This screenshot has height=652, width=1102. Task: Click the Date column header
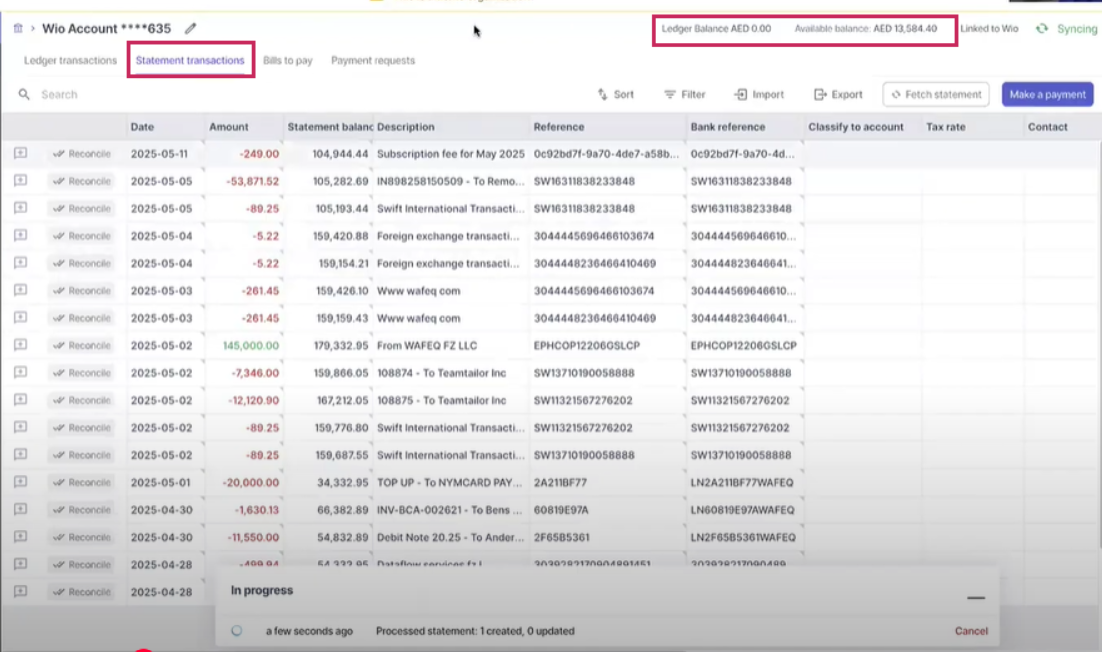click(x=142, y=126)
